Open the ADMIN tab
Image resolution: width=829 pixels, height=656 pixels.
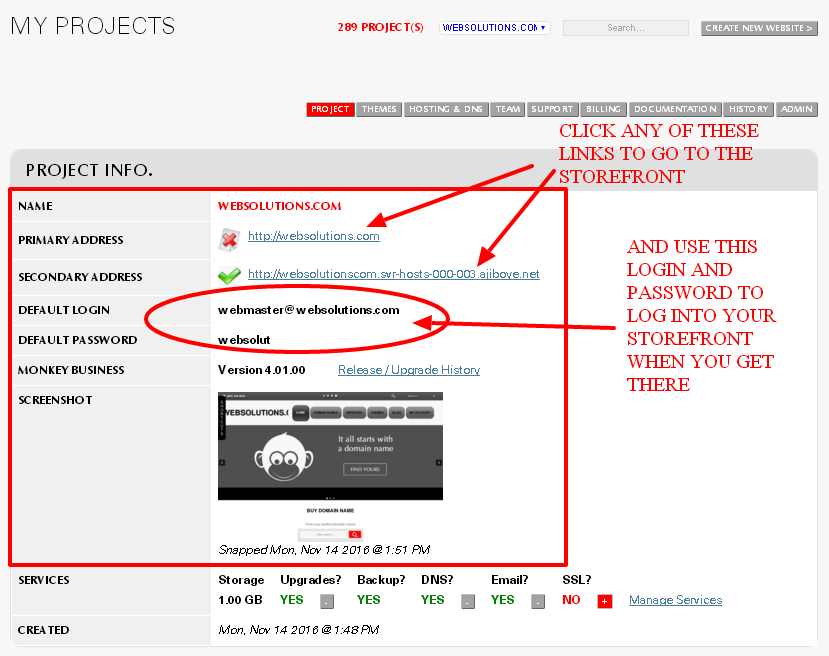point(796,109)
